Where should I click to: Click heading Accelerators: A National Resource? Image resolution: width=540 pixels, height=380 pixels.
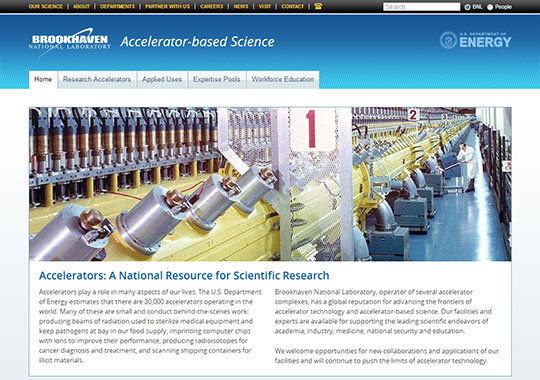point(184,276)
